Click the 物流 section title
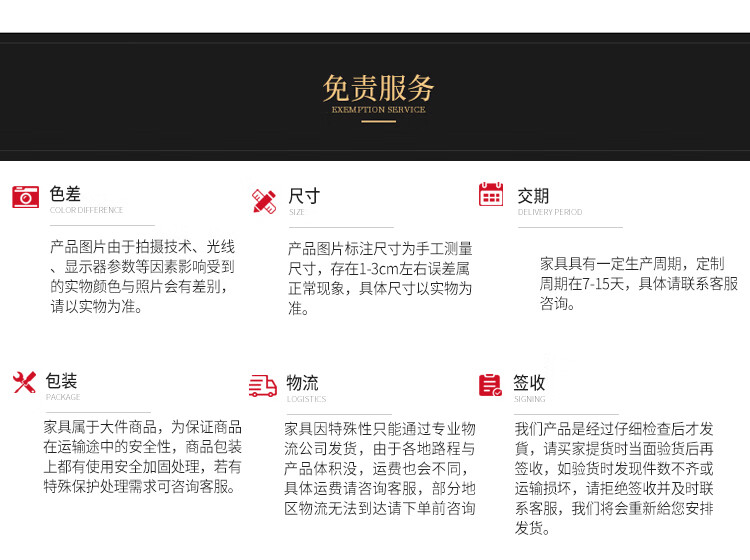 [302, 383]
